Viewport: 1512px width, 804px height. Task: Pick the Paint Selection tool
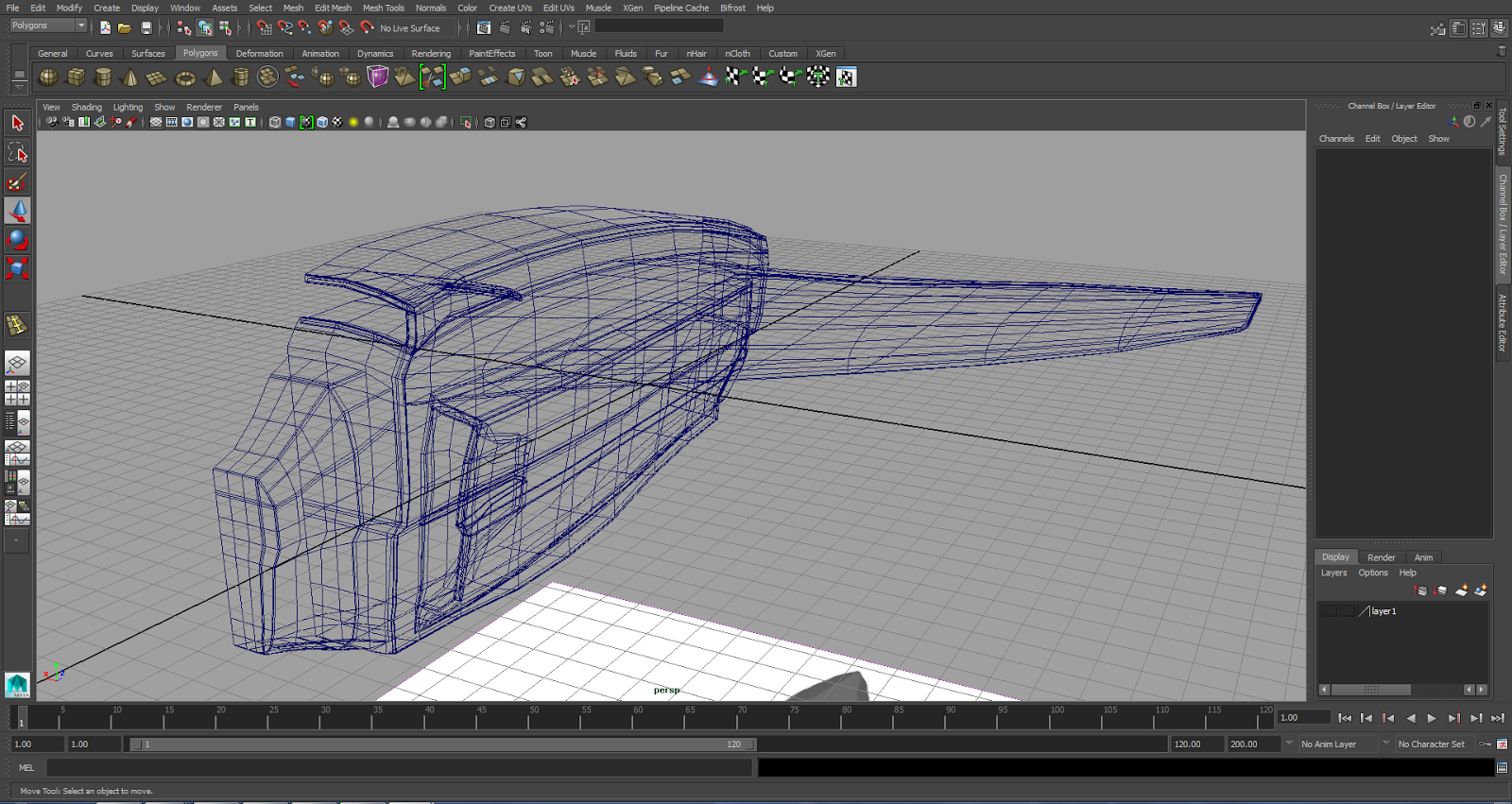[17, 181]
